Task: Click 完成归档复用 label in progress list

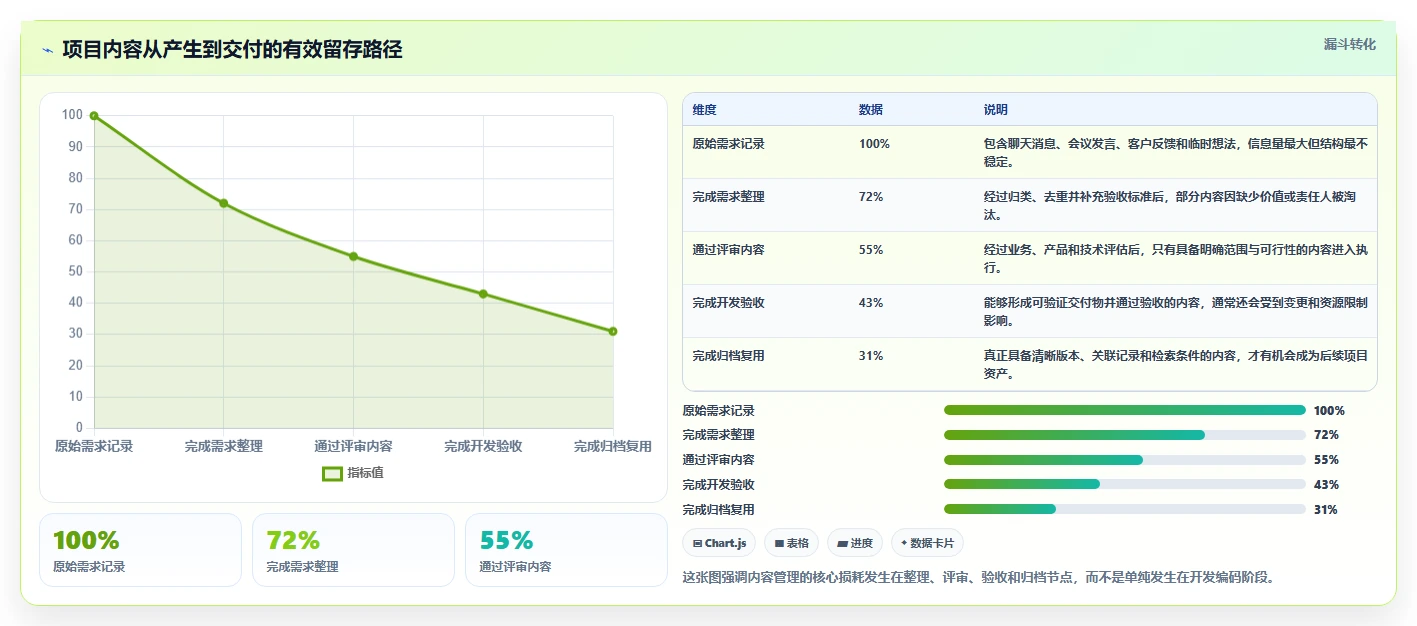Action: 719,510
